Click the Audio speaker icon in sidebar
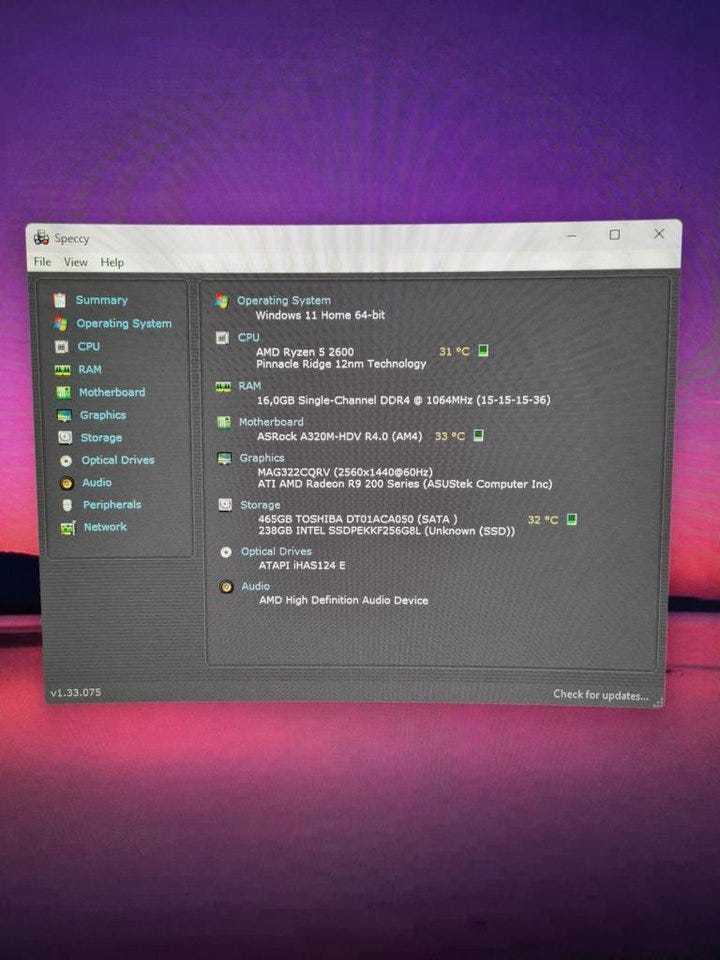720x960 pixels. point(67,482)
